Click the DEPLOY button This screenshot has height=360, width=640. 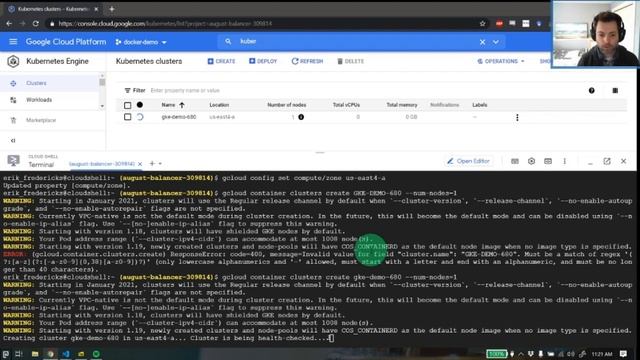[263, 61]
